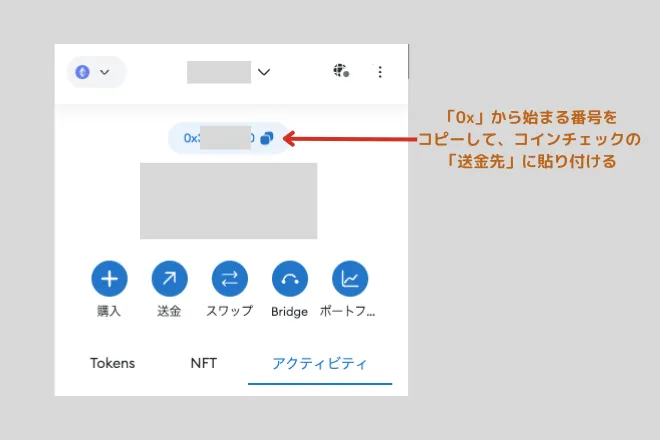
Task: Open the connected sites globe icon
Action: click(x=341, y=71)
